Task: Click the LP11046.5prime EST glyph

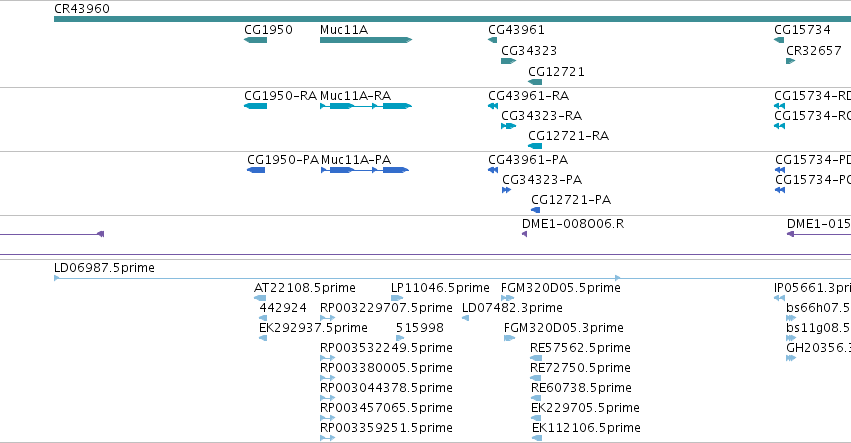Action: pos(397,298)
